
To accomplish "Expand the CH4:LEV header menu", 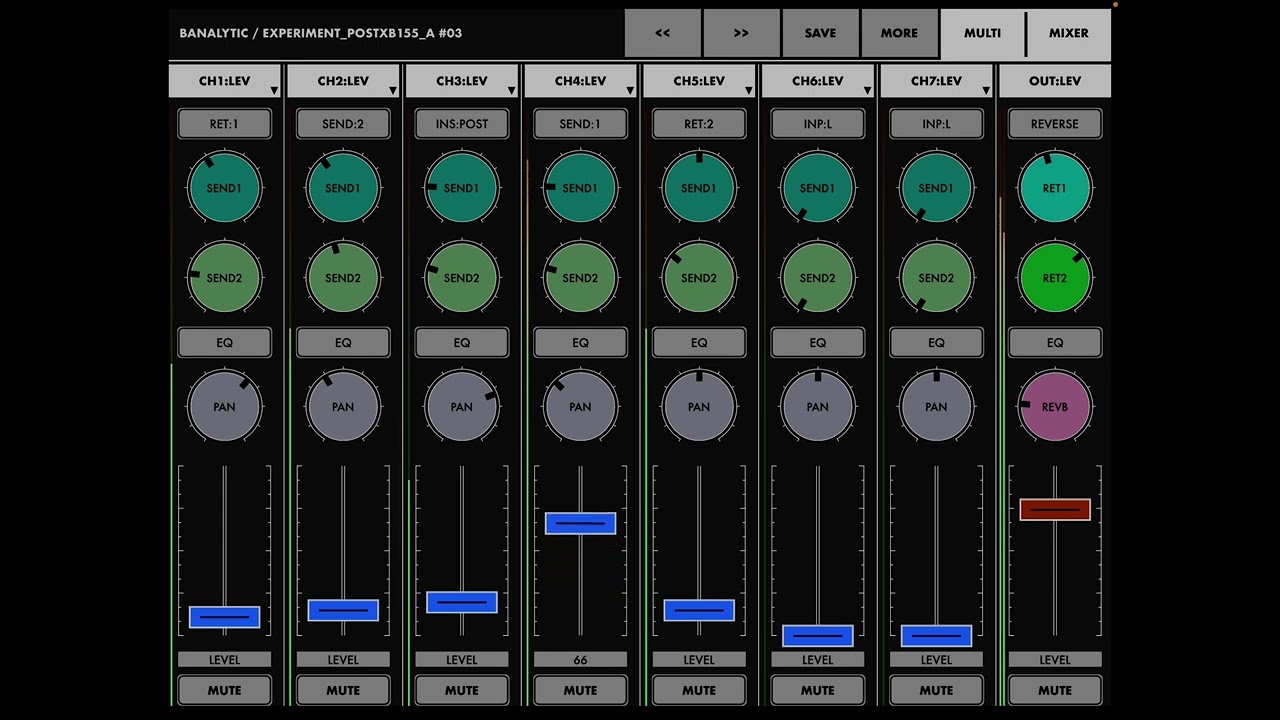I will pos(580,81).
